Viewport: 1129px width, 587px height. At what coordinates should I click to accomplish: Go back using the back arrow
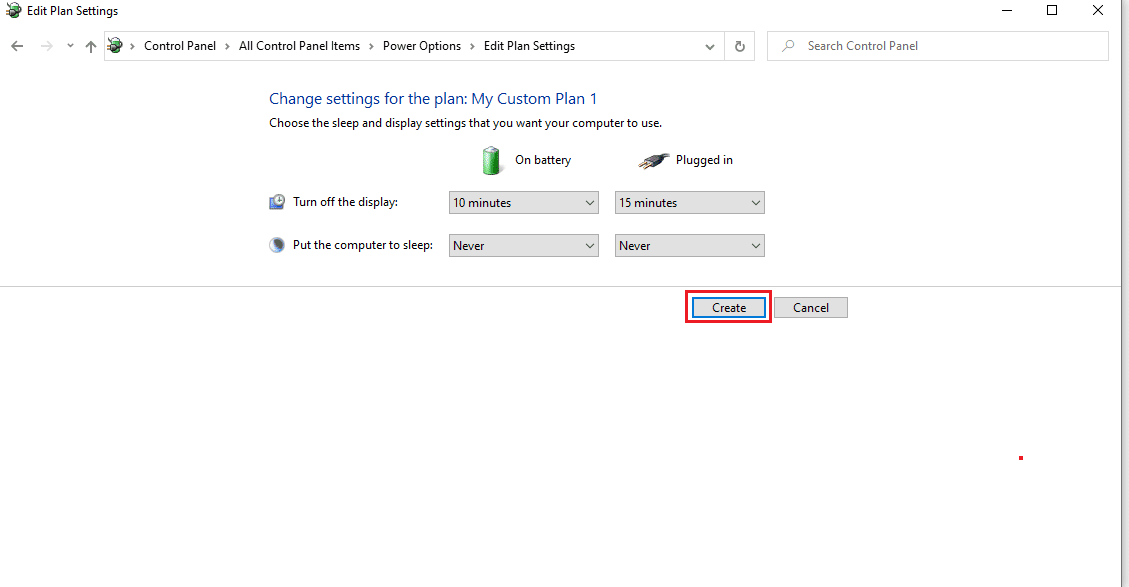[x=17, y=46]
